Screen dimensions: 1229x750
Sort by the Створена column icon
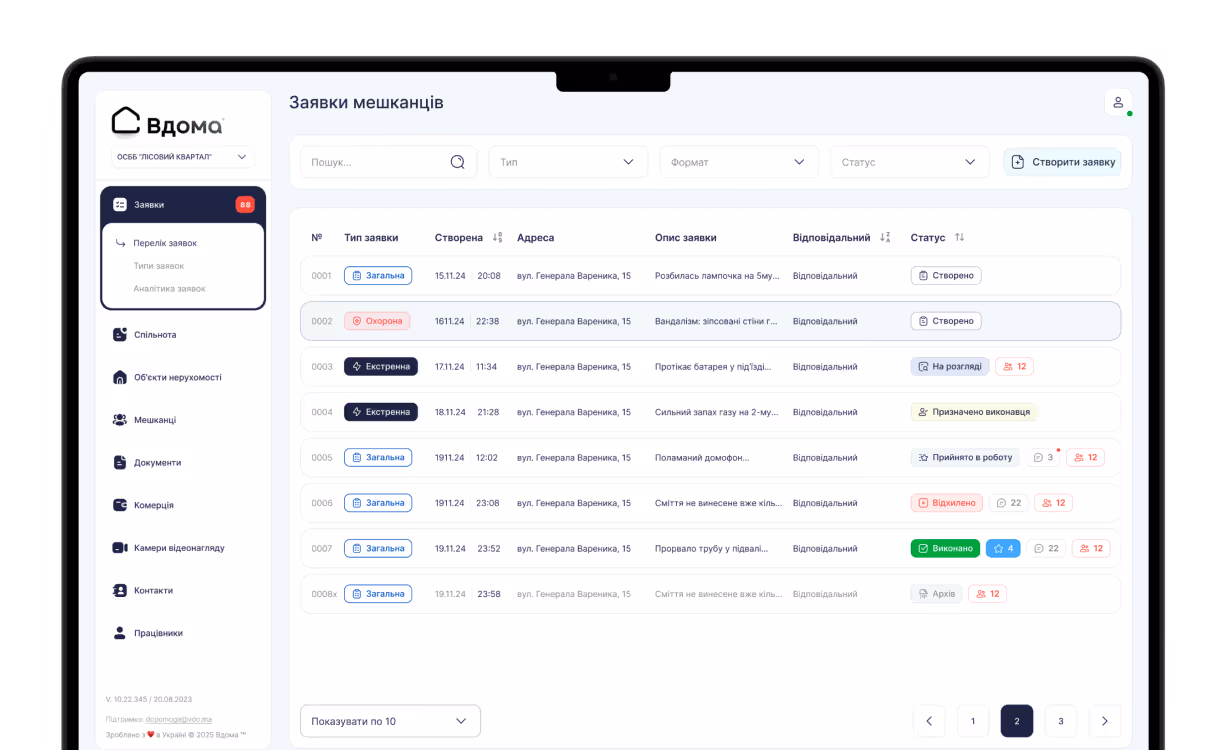tap(497, 238)
